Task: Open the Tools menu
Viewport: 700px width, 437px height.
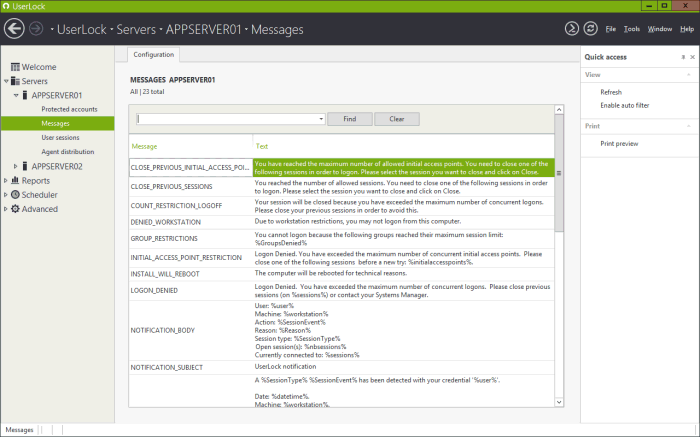Action: [x=632, y=29]
